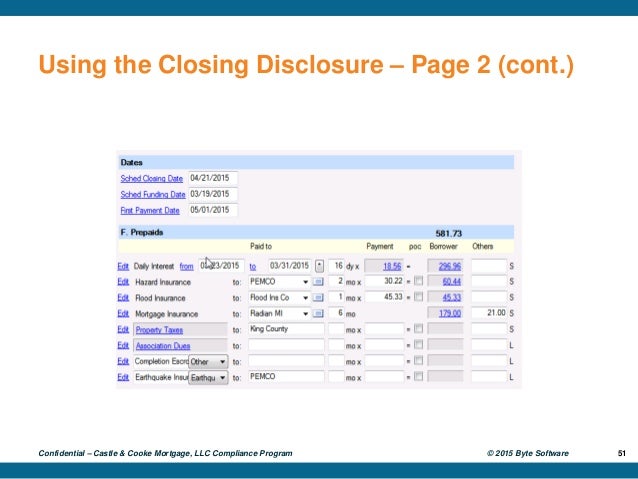Open First Payment Date link
Image resolution: width=638 pixels, height=479 pixels.
pyautogui.click(x=150, y=210)
